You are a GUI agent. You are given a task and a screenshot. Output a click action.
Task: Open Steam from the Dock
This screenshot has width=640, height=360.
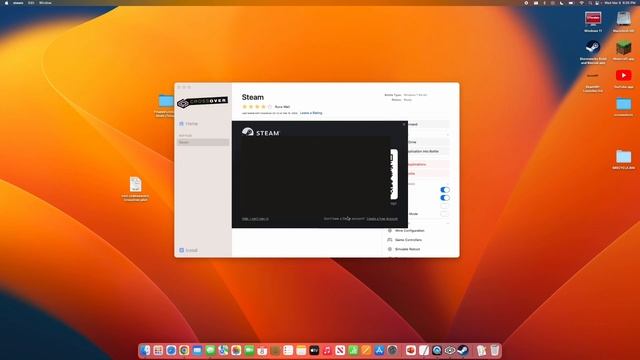coord(463,350)
